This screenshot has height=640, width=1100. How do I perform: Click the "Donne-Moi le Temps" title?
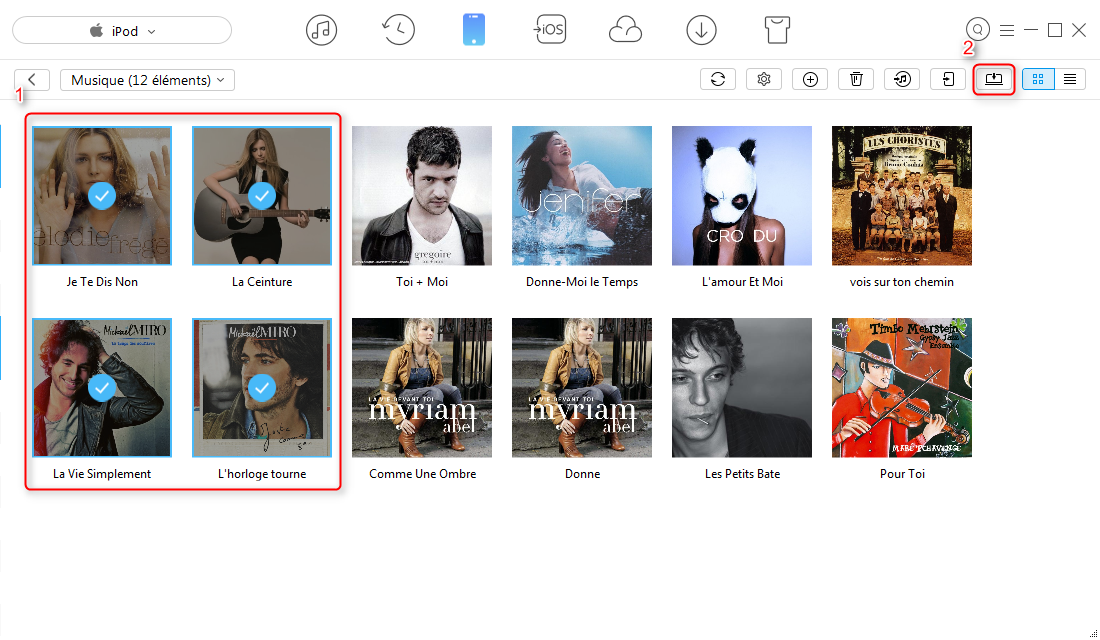(x=582, y=282)
